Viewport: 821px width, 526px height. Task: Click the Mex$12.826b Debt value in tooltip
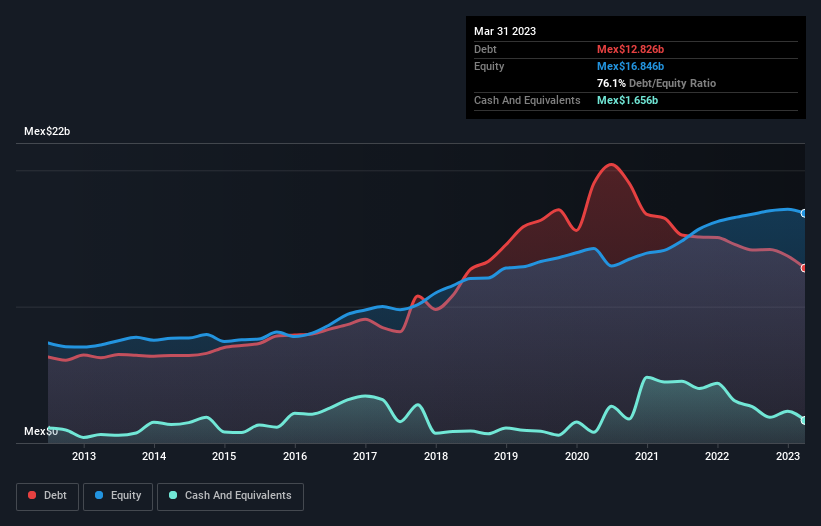pos(632,49)
